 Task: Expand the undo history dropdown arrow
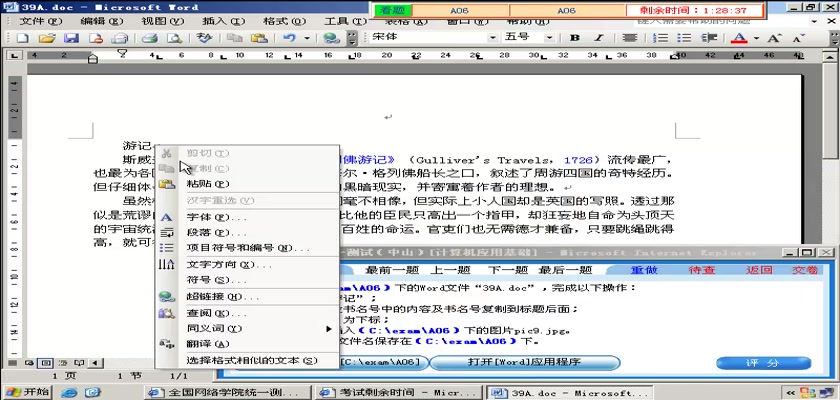click(307, 38)
